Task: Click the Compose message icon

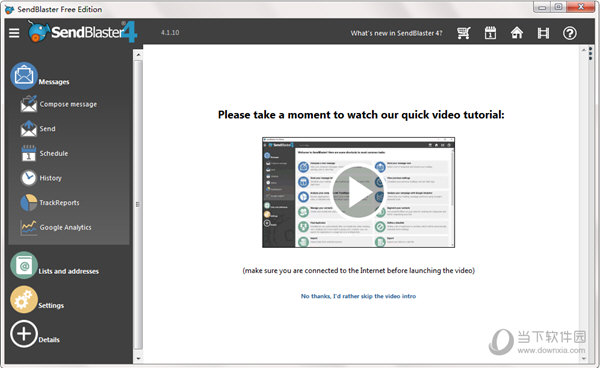Action: [29, 104]
